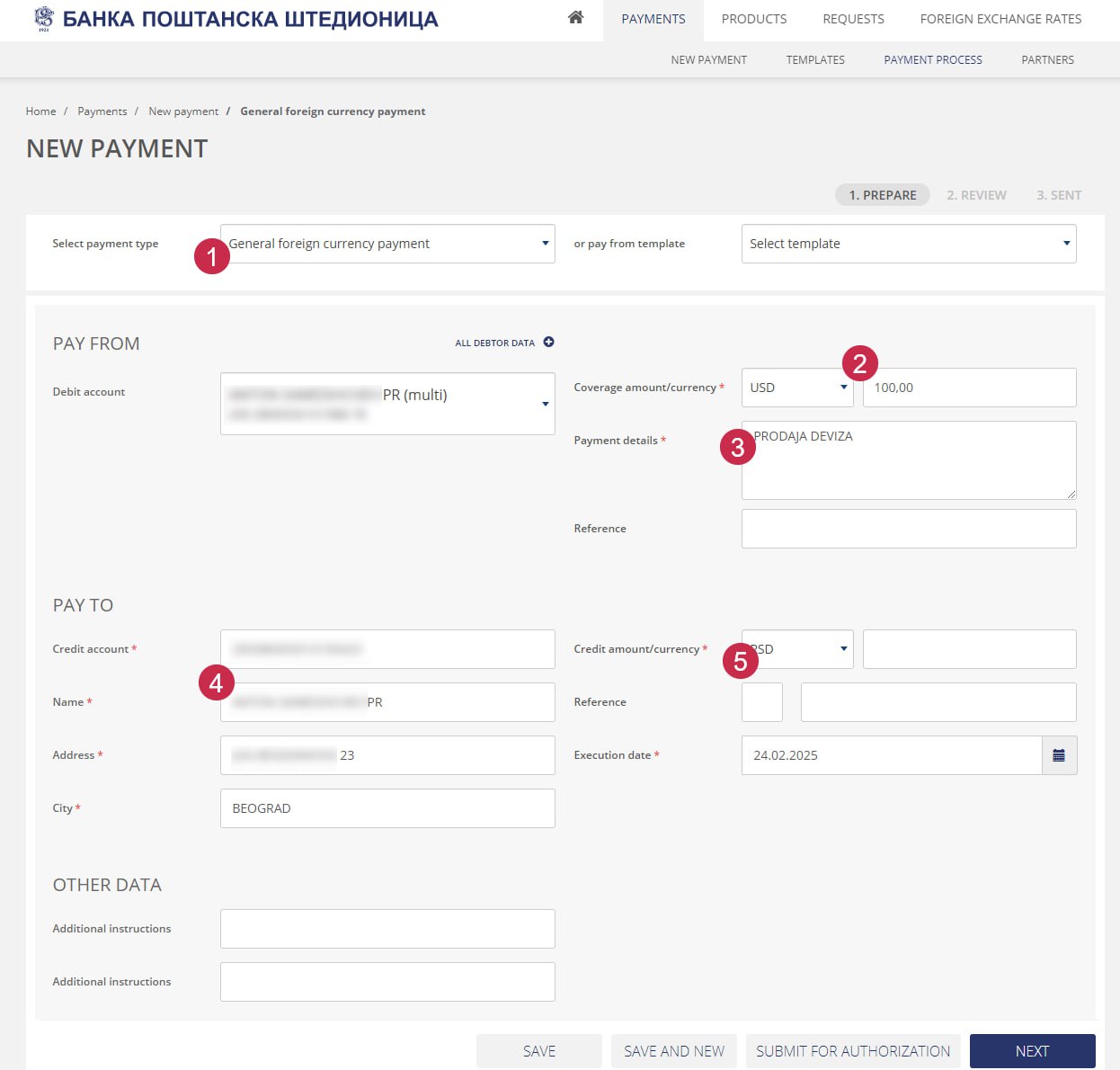Open the execution date calendar picker
The width and height of the screenshot is (1120, 1070).
(x=1059, y=755)
